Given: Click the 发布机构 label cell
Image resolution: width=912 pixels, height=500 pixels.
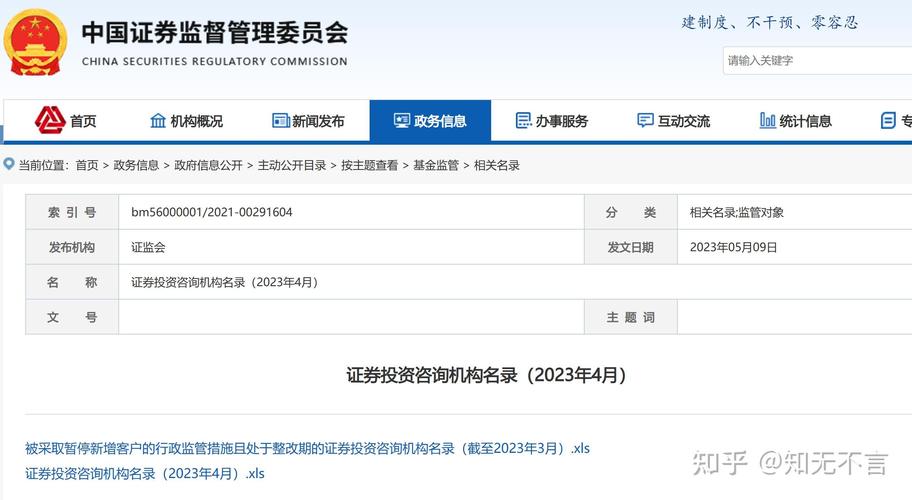Looking at the screenshot, I should pyautogui.click(x=72, y=247).
